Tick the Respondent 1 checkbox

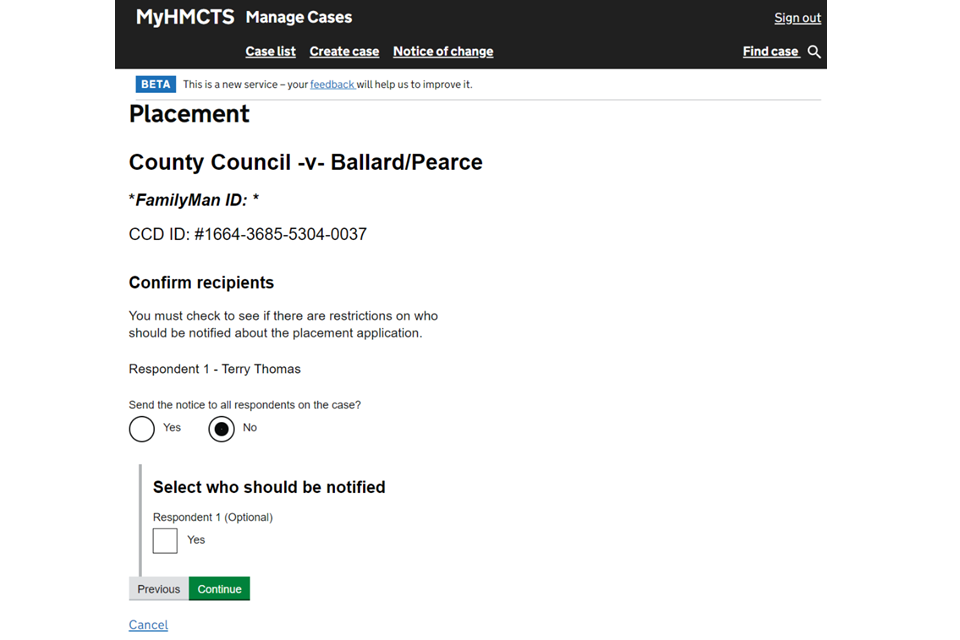(165, 541)
